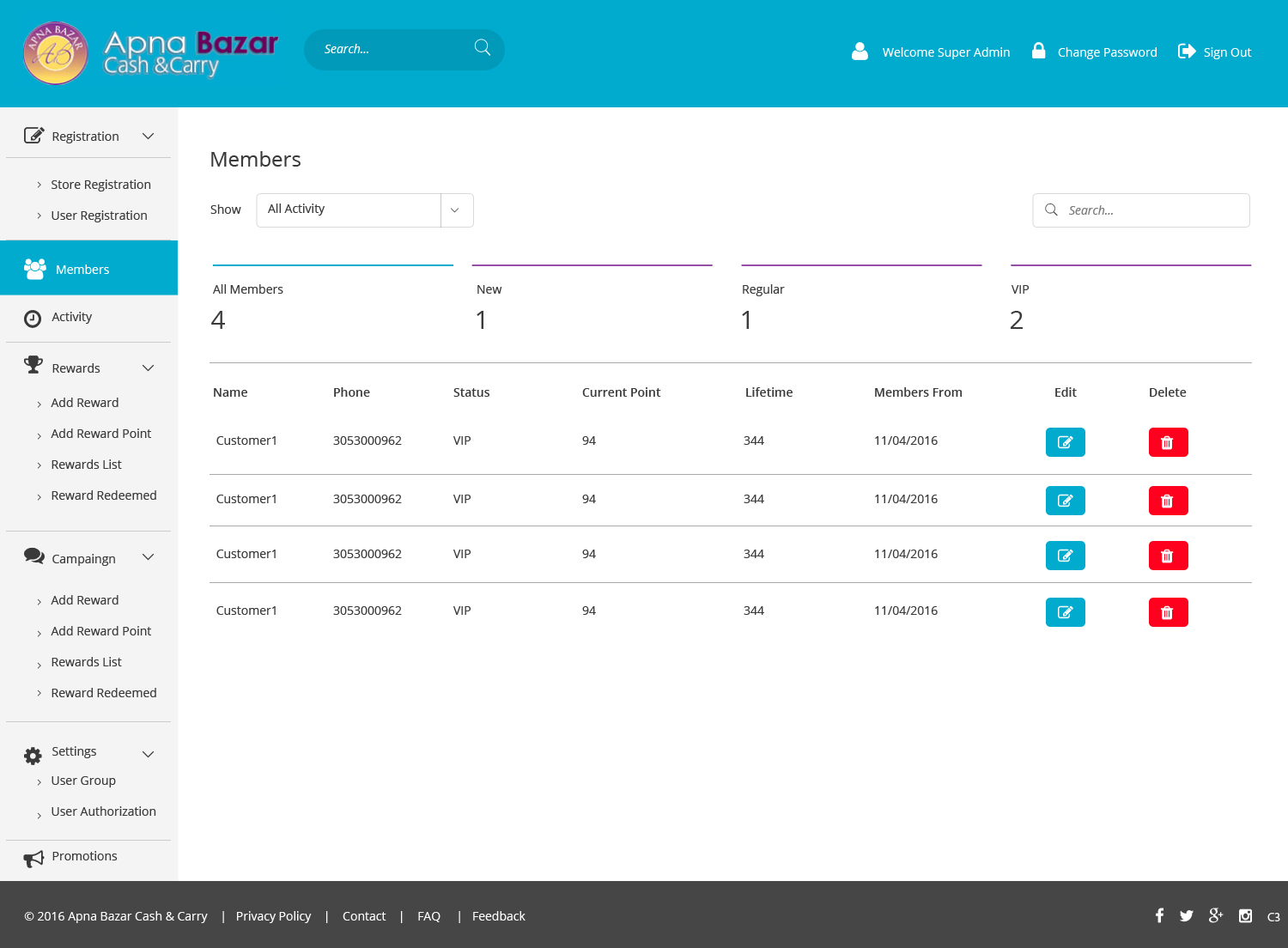Image resolution: width=1288 pixels, height=948 pixels.
Task: Collapse the Registration sidebar section
Action: pyautogui.click(x=148, y=137)
